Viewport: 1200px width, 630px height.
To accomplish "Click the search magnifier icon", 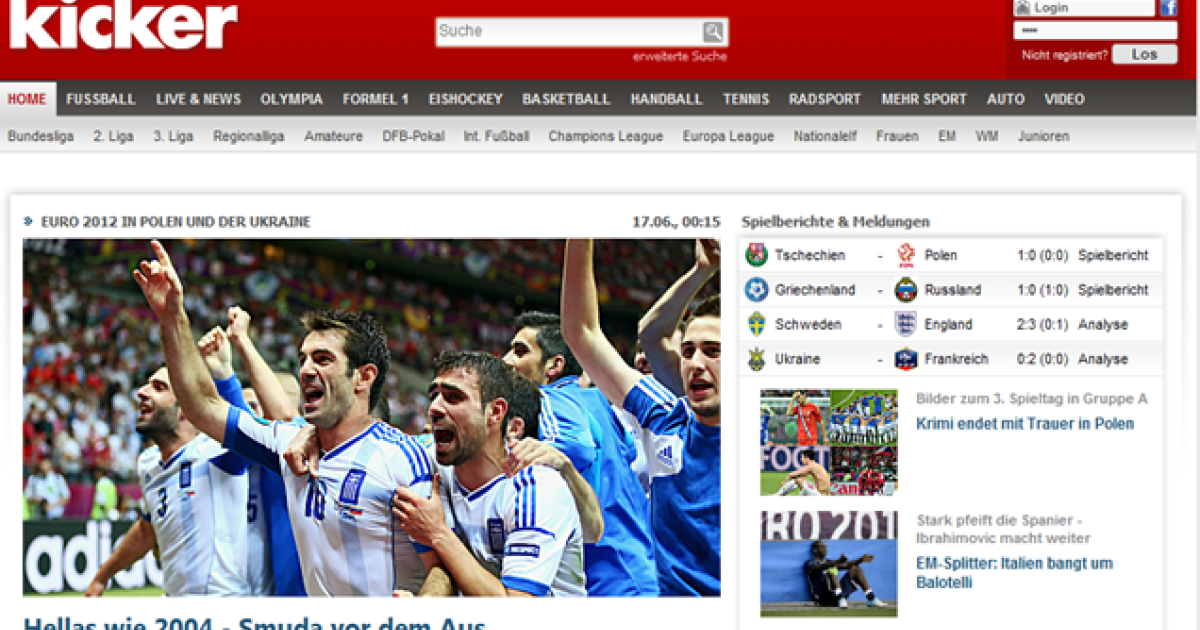I will (712, 32).
